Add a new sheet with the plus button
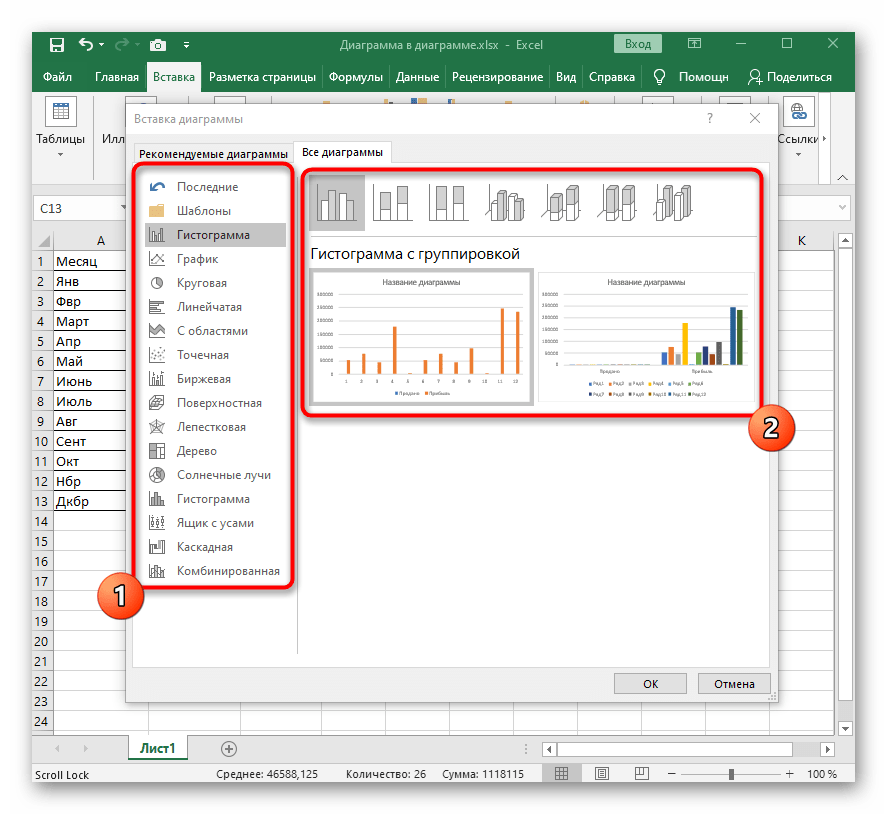 [x=229, y=748]
